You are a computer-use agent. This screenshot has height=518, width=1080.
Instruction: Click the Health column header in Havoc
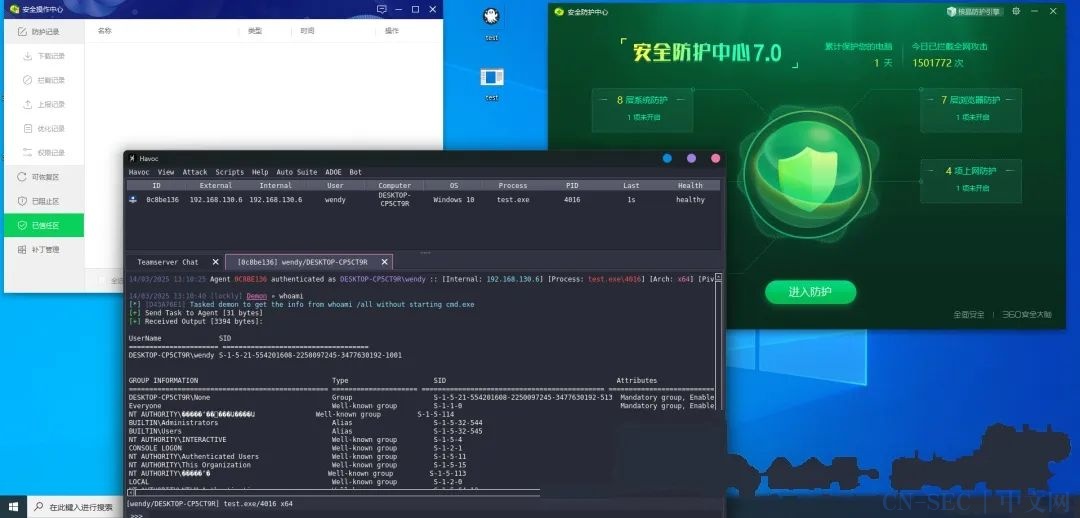coord(690,185)
